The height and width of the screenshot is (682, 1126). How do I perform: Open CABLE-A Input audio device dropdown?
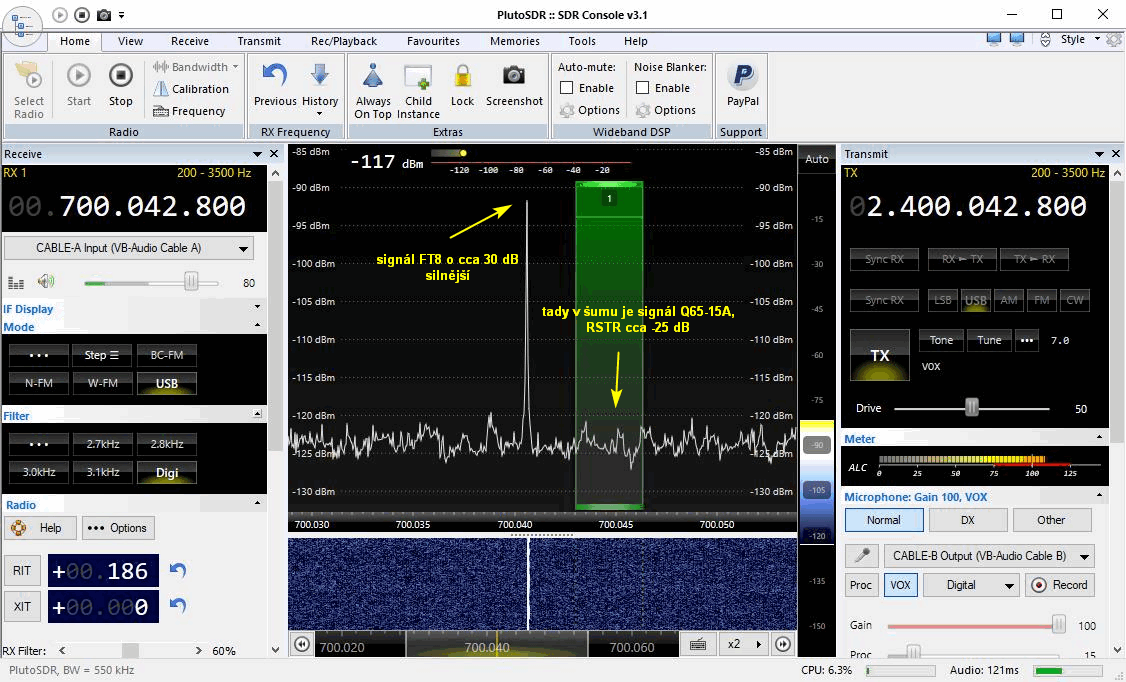[129, 248]
